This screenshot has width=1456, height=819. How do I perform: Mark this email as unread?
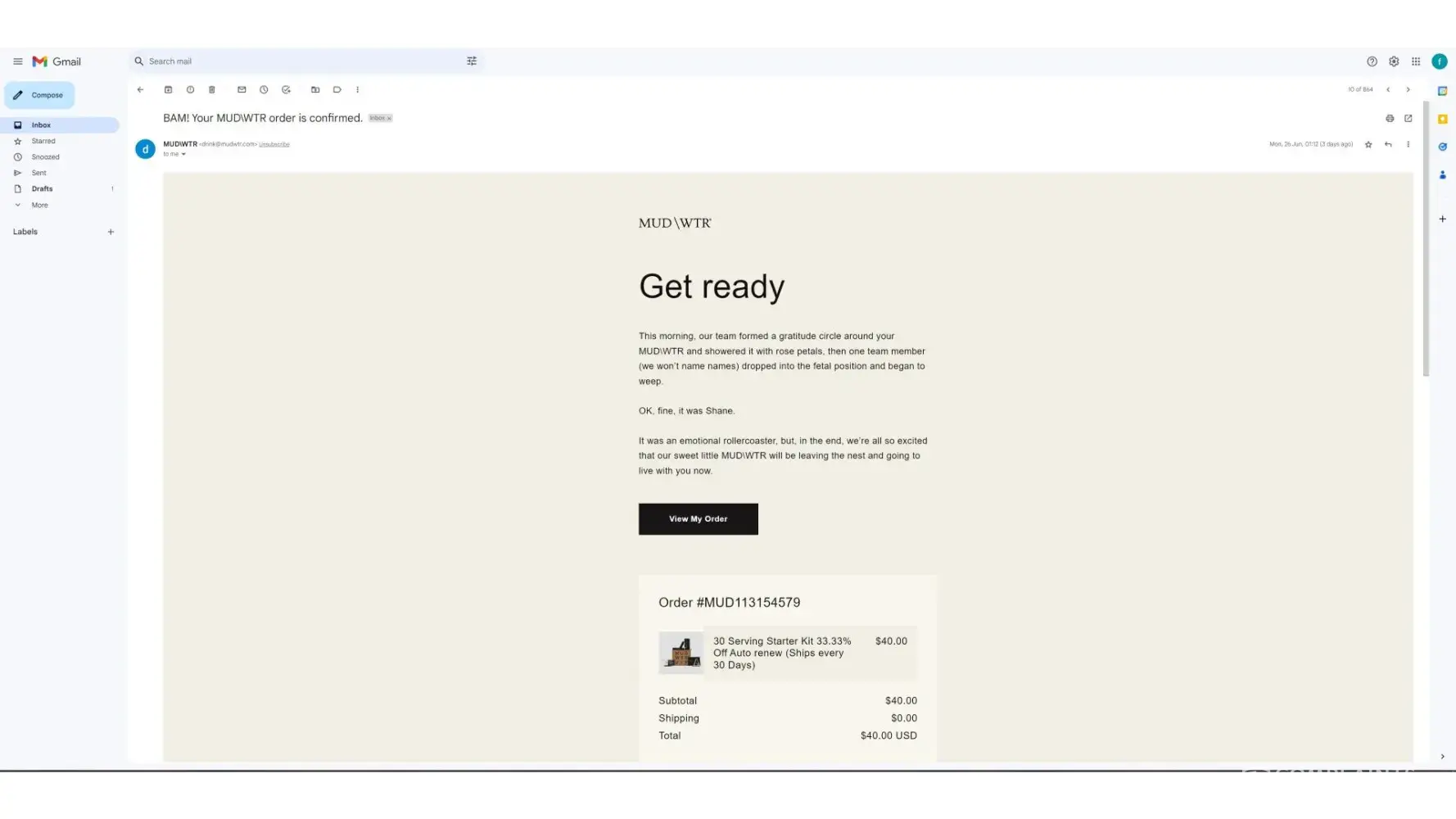[x=242, y=90]
